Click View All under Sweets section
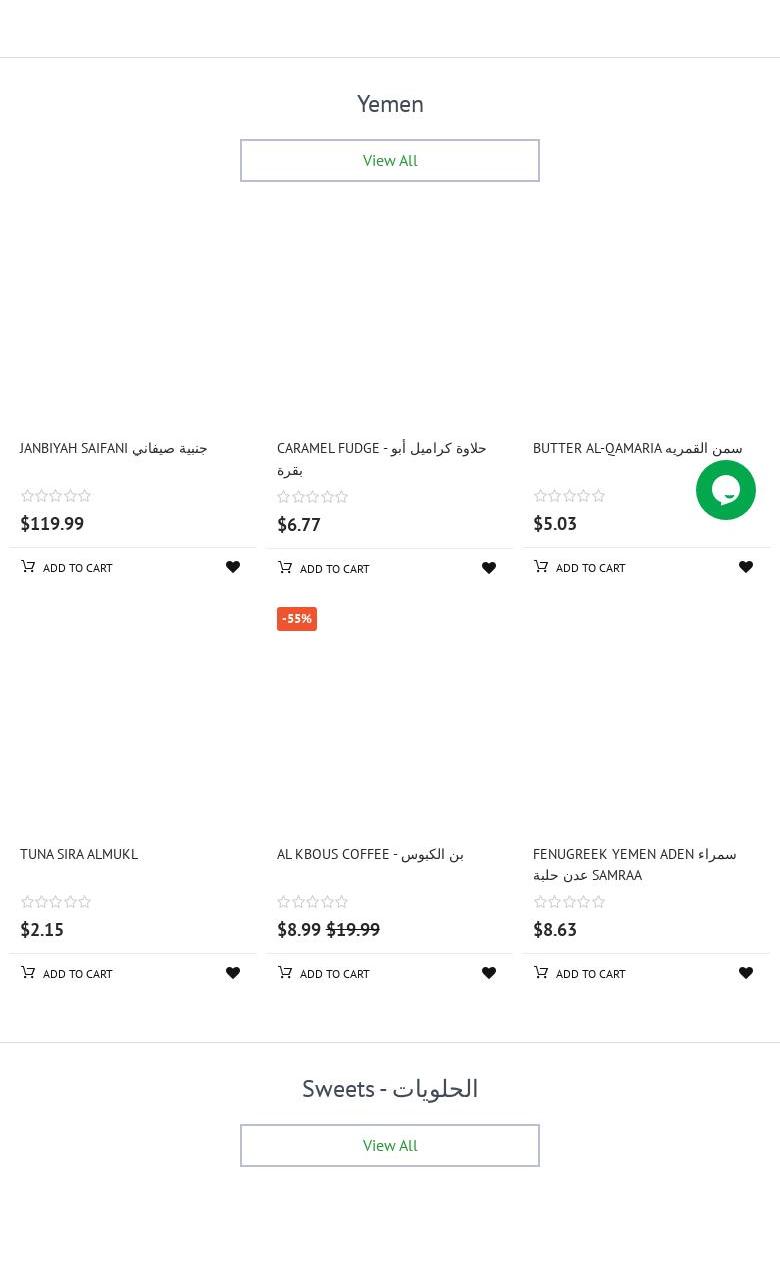Screen dimensions: 780x1267 [x=390, y=1145]
